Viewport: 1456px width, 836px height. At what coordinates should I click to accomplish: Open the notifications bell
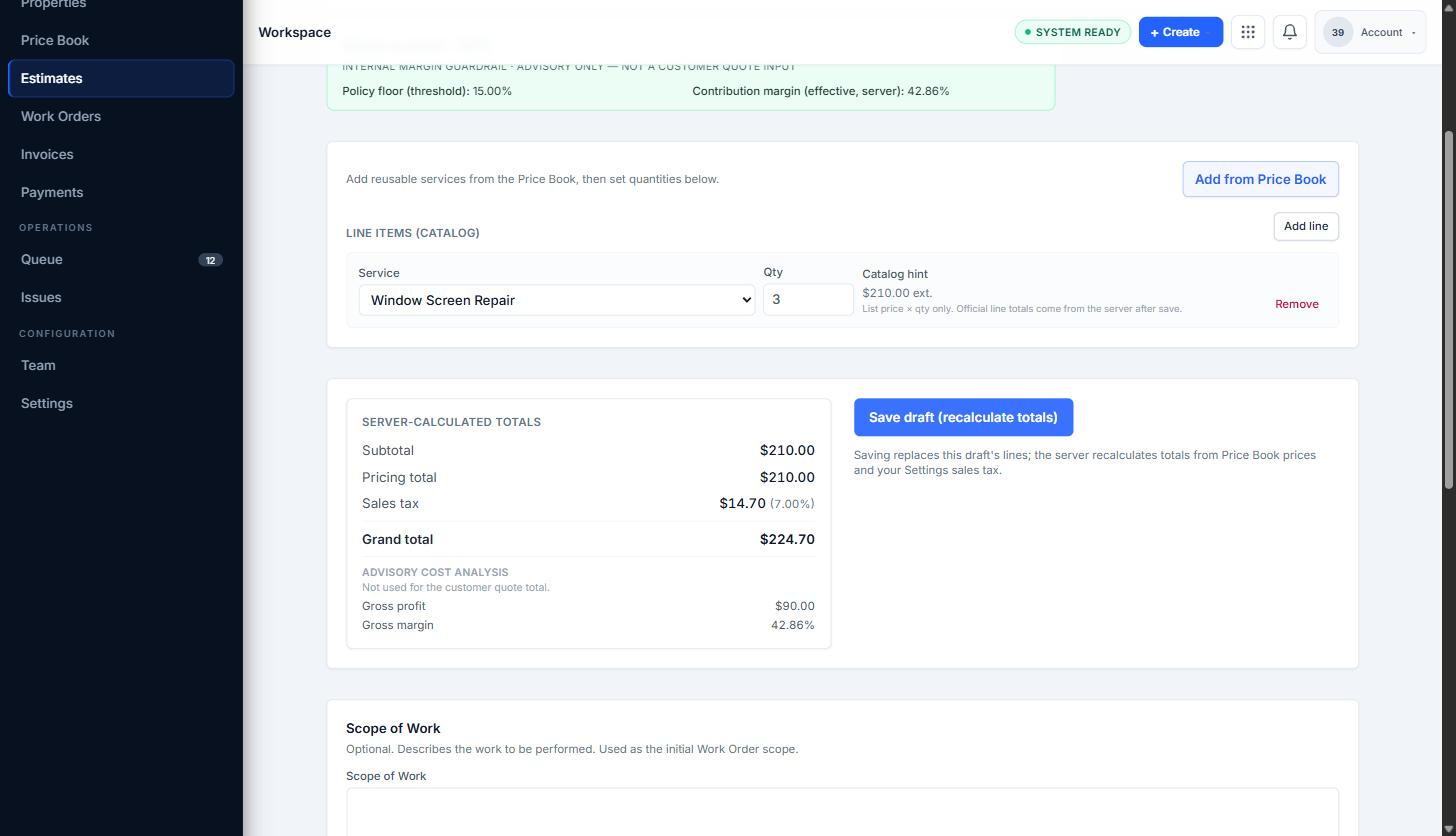tap(1290, 32)
